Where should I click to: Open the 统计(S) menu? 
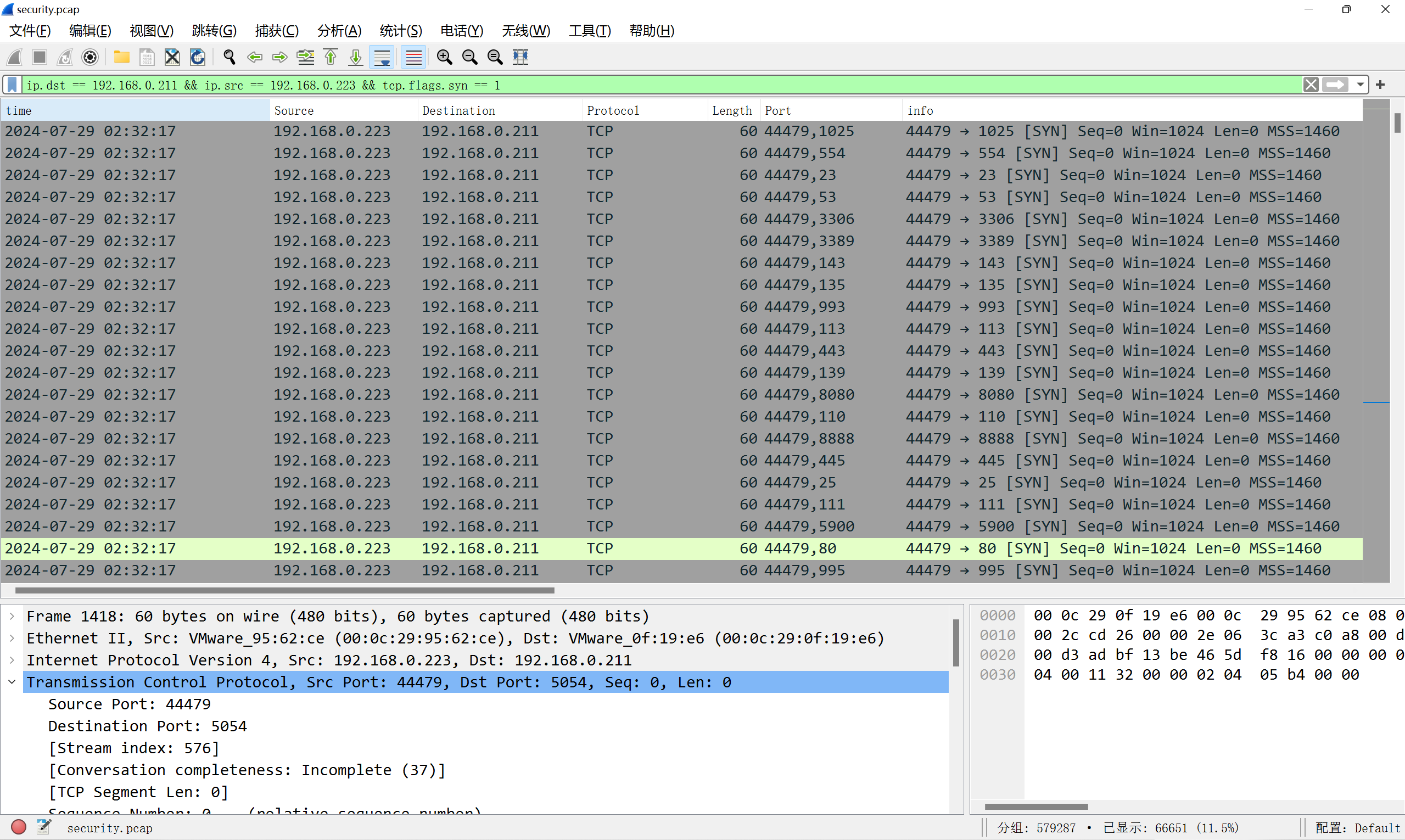pyautogui.click(x=401, y=31)
